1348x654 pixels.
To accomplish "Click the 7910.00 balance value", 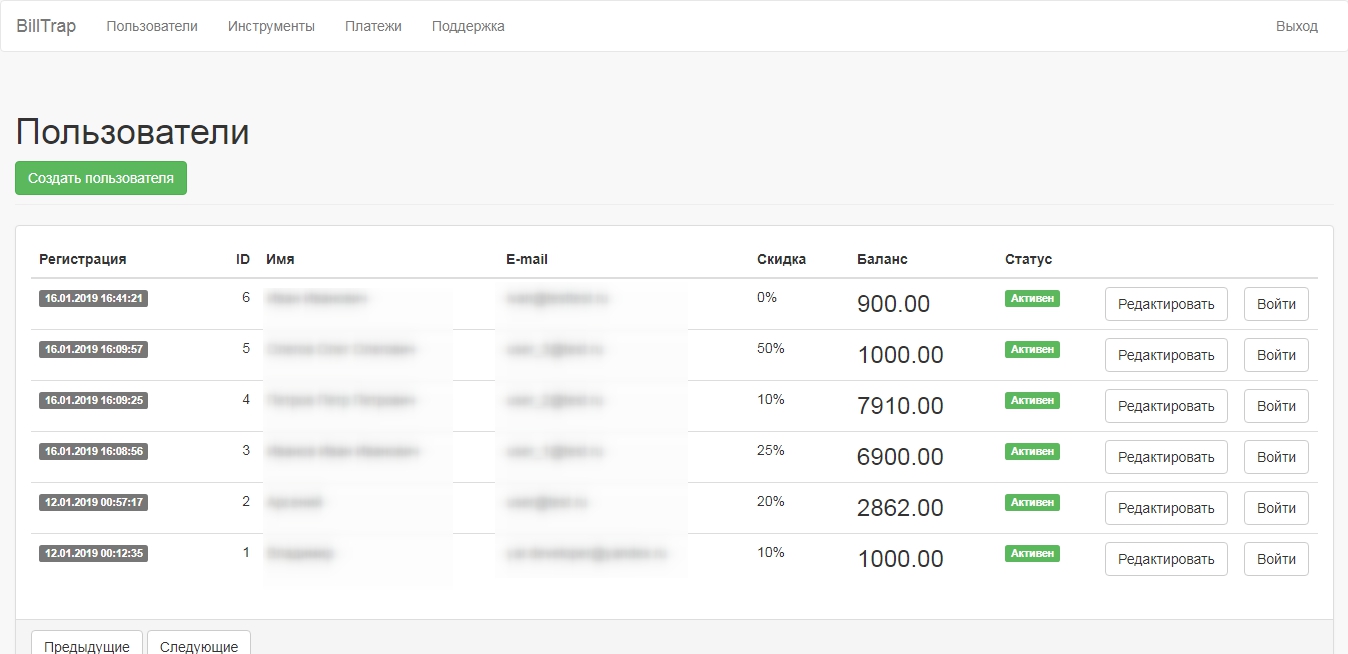I will tap(900, 406).
